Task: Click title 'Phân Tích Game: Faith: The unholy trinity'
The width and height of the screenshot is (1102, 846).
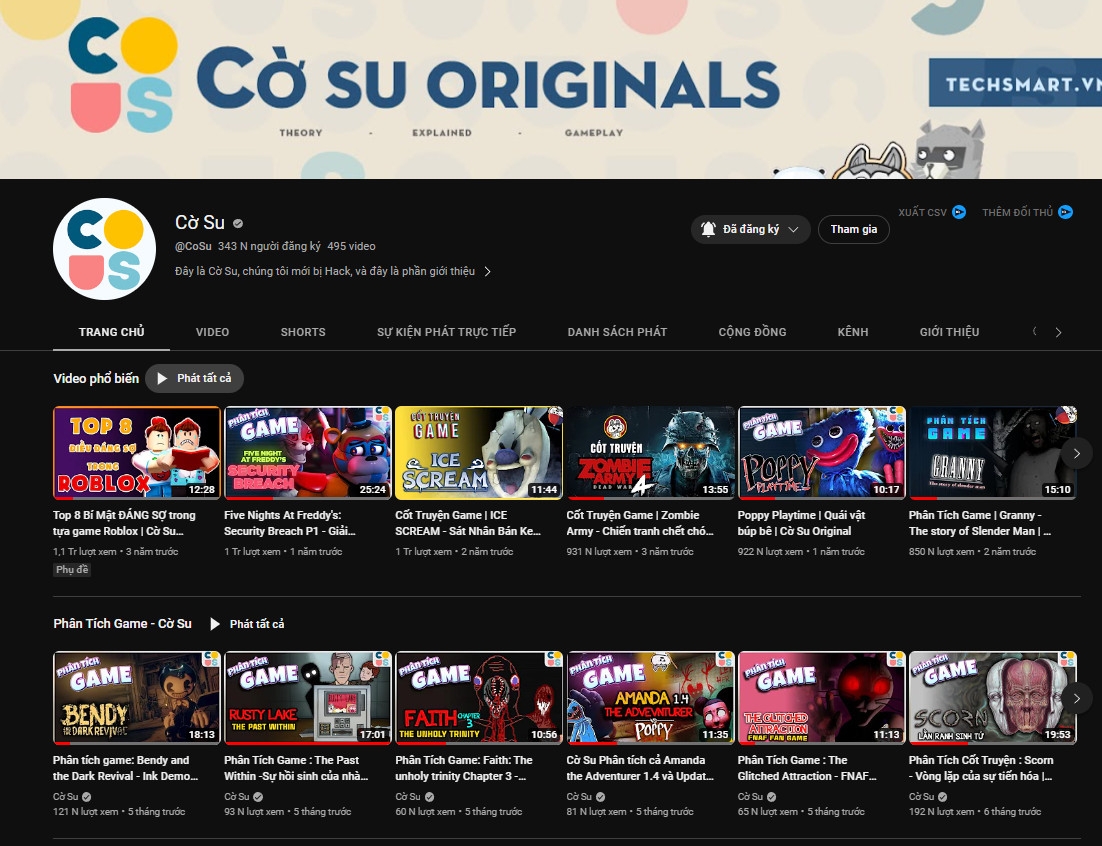Action: click(464, 768)
